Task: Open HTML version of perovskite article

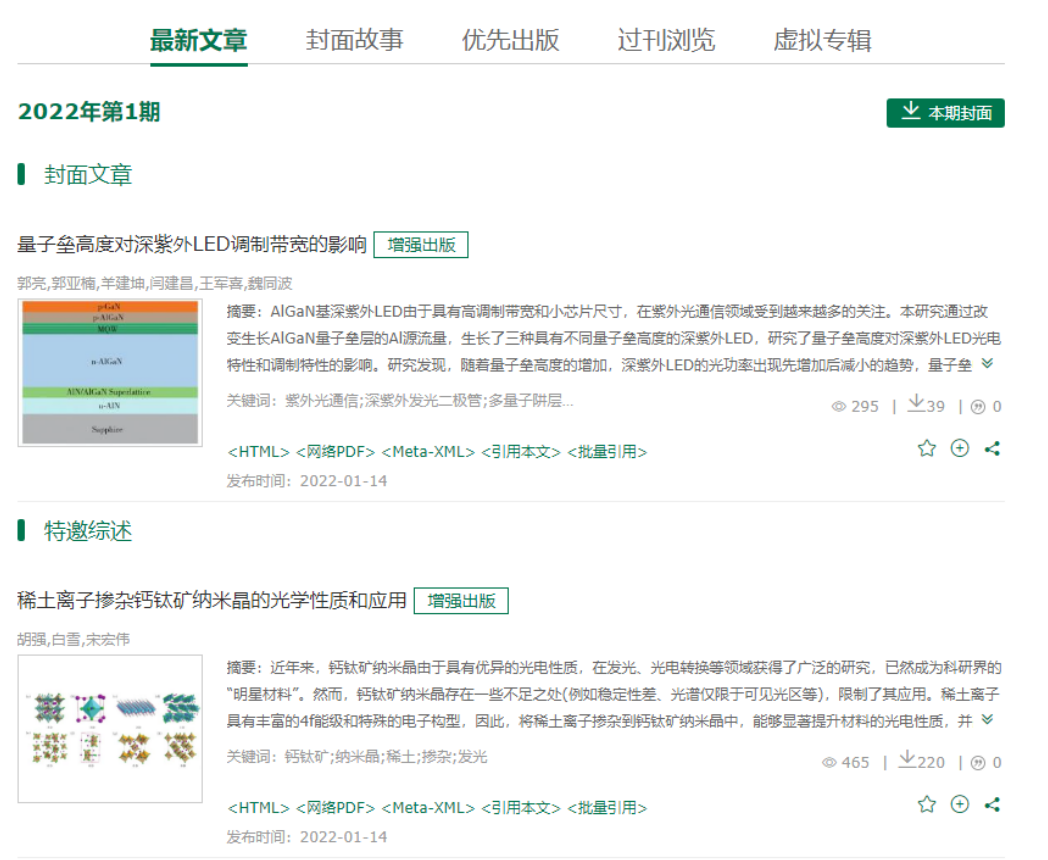Action: (x=258, y=808)
